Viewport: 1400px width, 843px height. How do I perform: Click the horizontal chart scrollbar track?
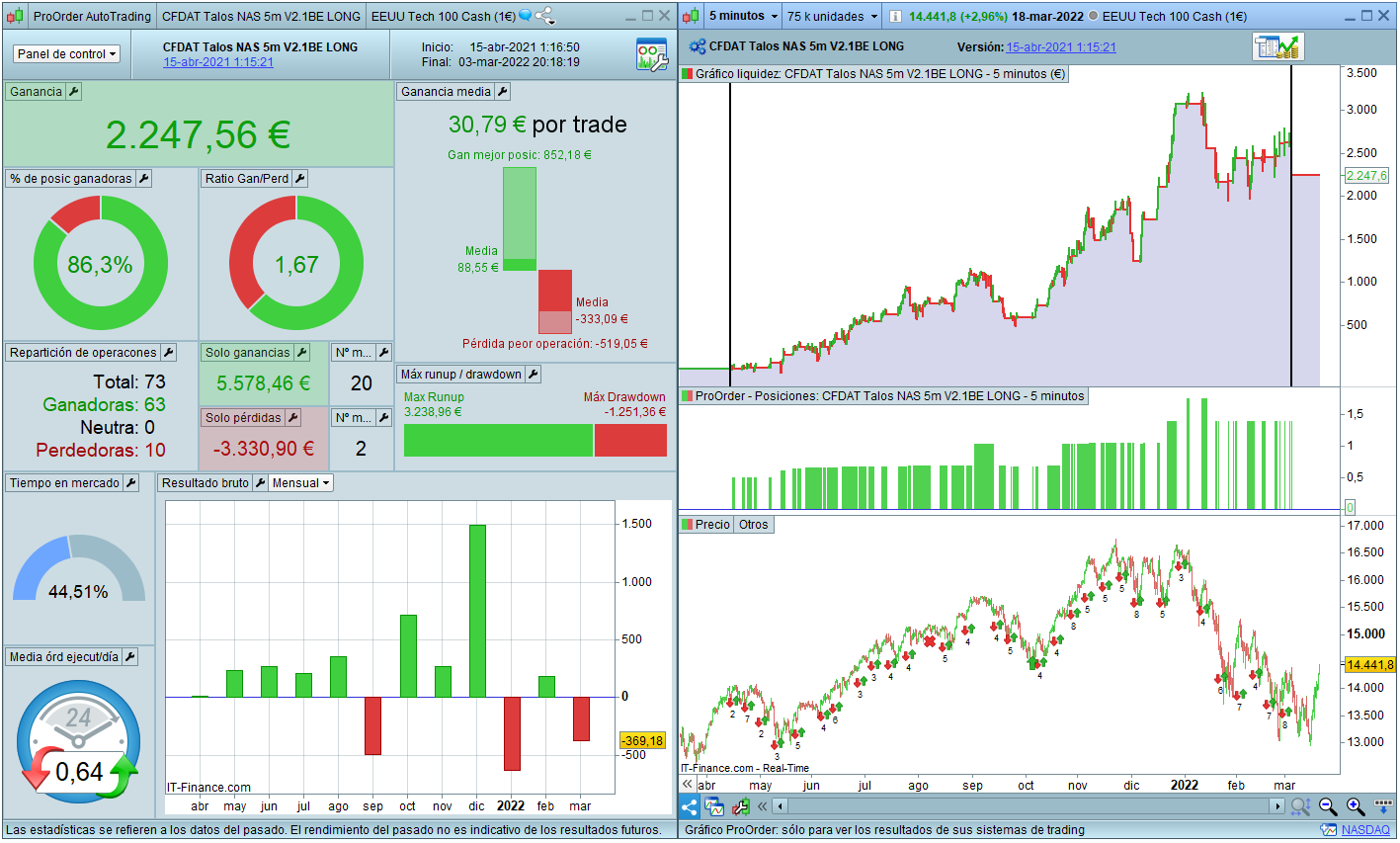(1028, 806)
